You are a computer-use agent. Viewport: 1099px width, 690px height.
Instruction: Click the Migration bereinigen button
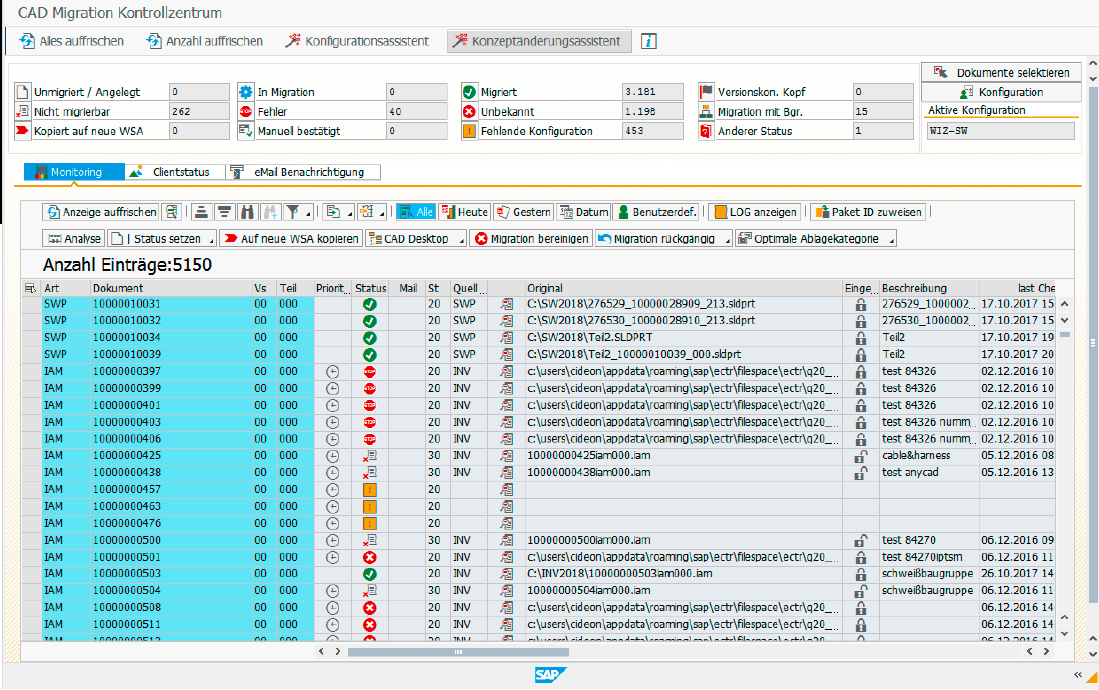pyautogui.click(x=531, y=238)
